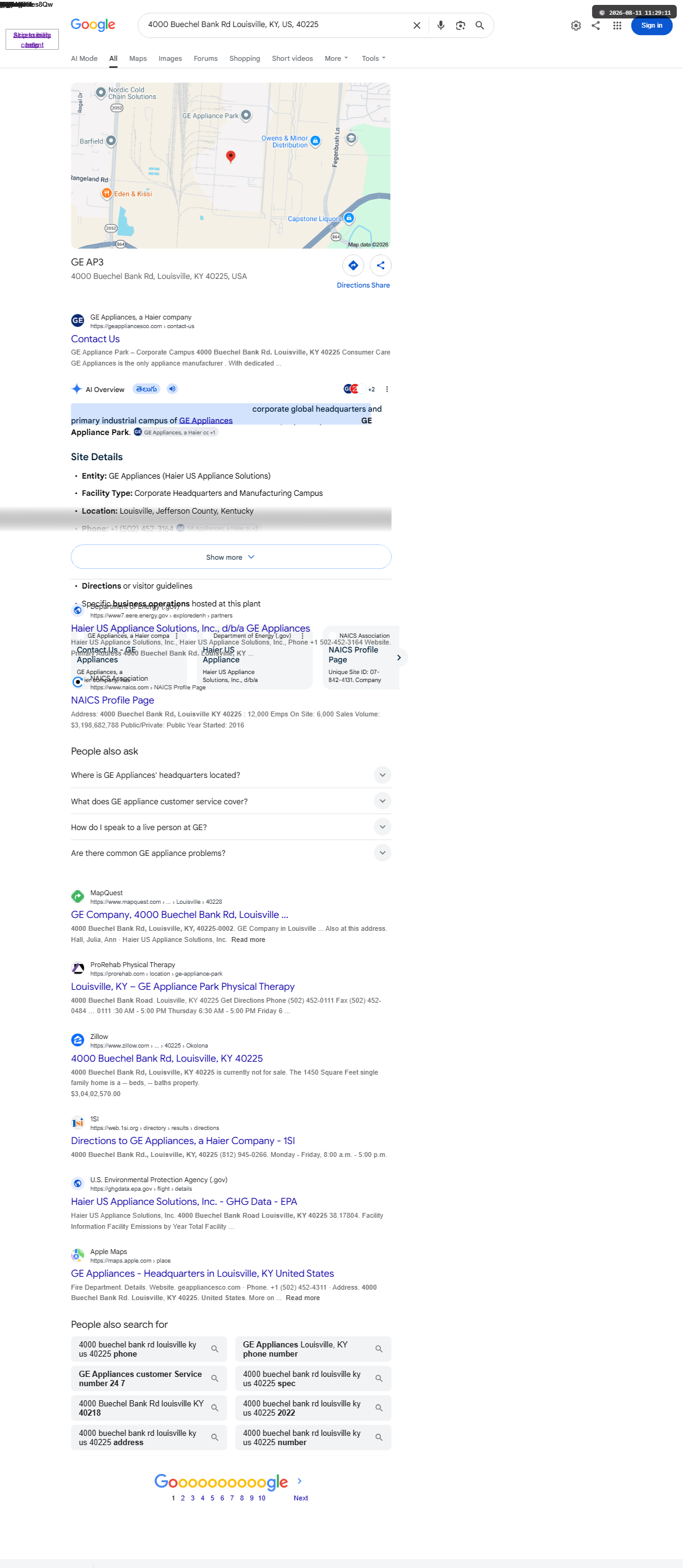This screenshot has width=691, height=1568.
Task: Click the GE Appliances link in AI Overview
Action: [x=206, y=420]
